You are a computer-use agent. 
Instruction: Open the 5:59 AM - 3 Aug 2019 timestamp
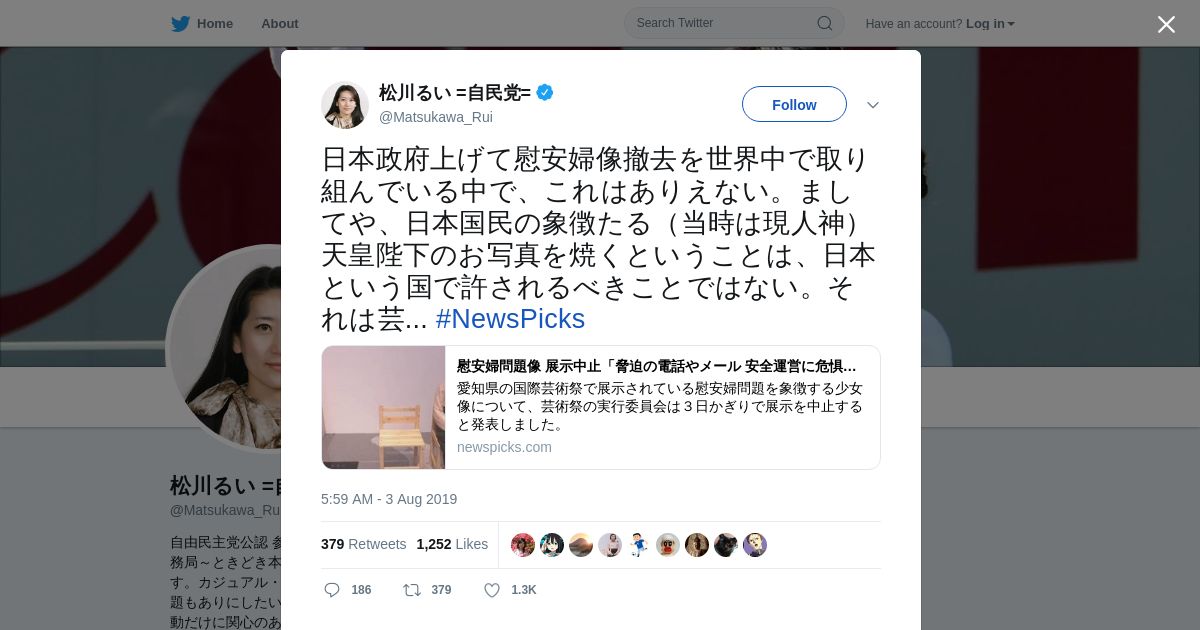[x=389, y=499]
